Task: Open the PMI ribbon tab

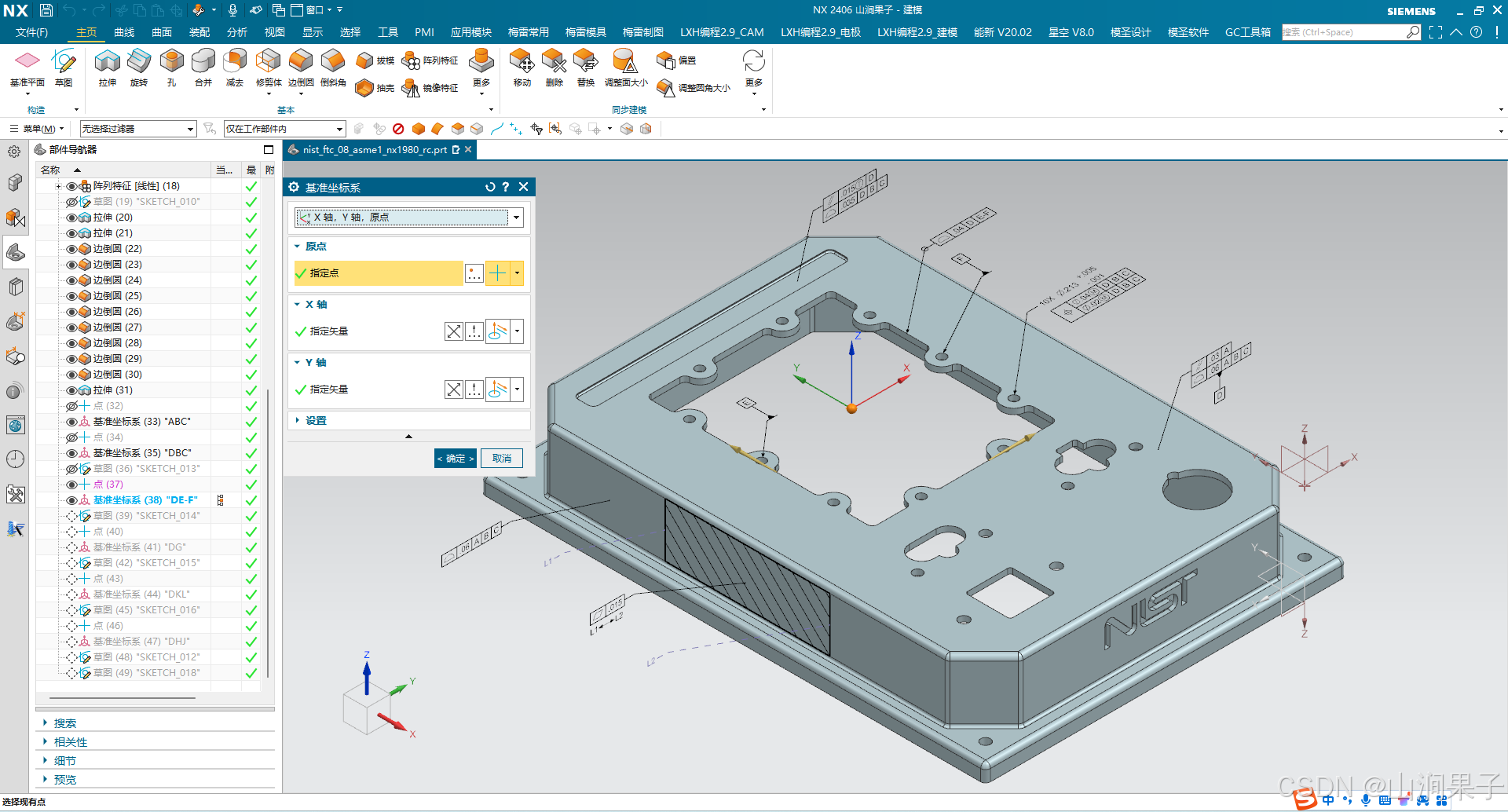Action: (424, 32)
